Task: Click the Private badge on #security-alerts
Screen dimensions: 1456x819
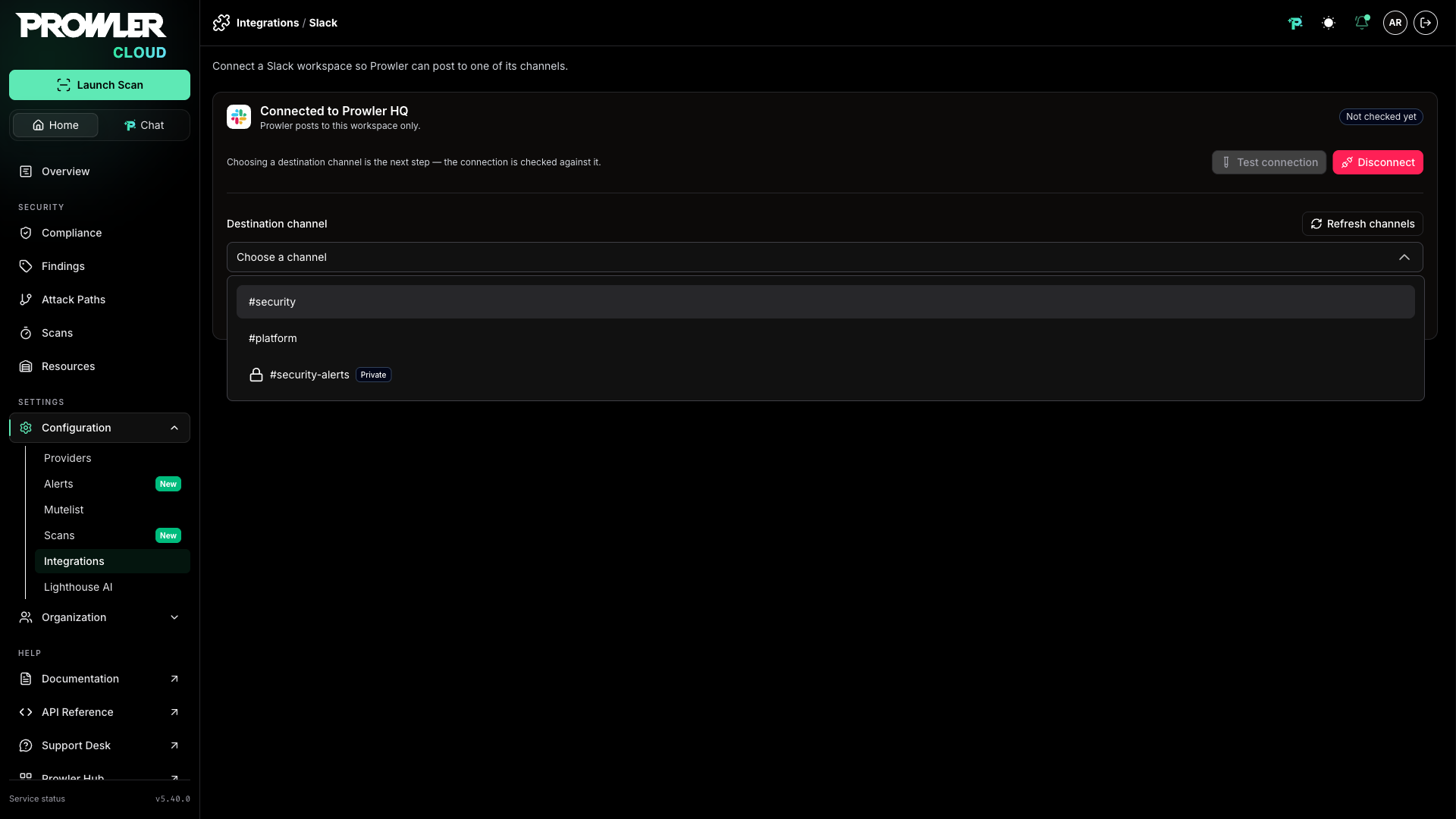Action: (x=373, y=375)
